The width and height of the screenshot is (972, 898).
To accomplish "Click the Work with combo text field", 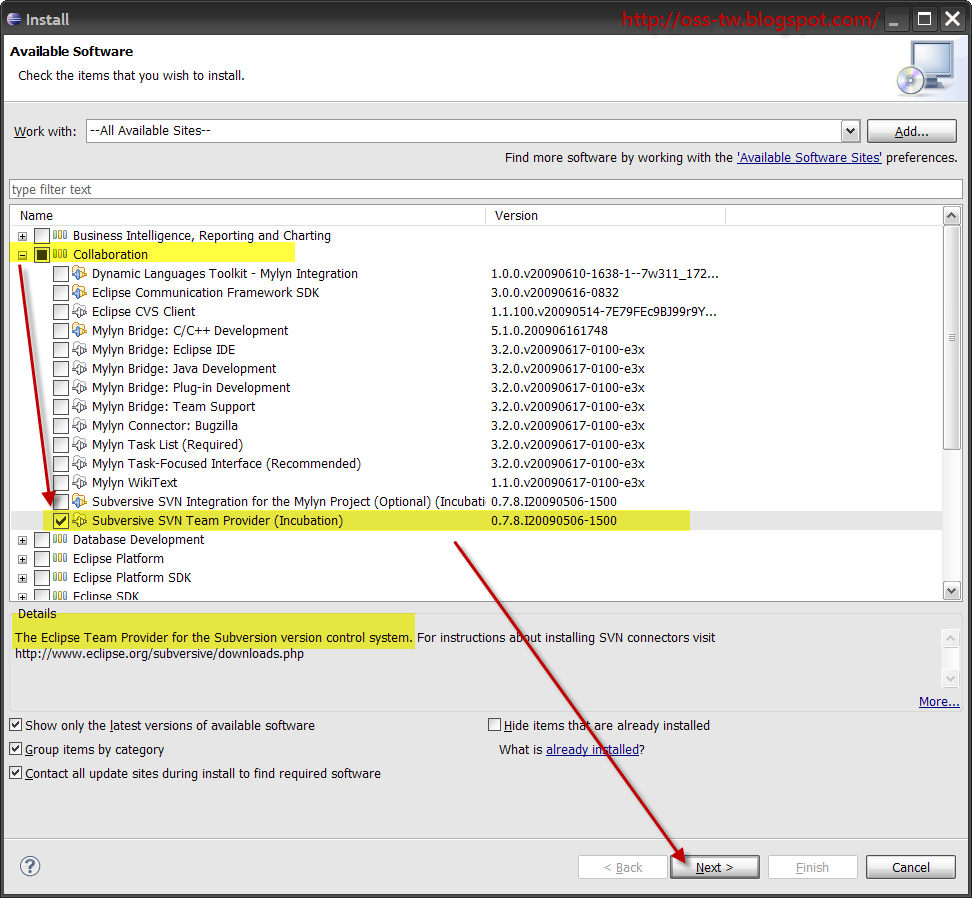I will [x=464, y=131].
